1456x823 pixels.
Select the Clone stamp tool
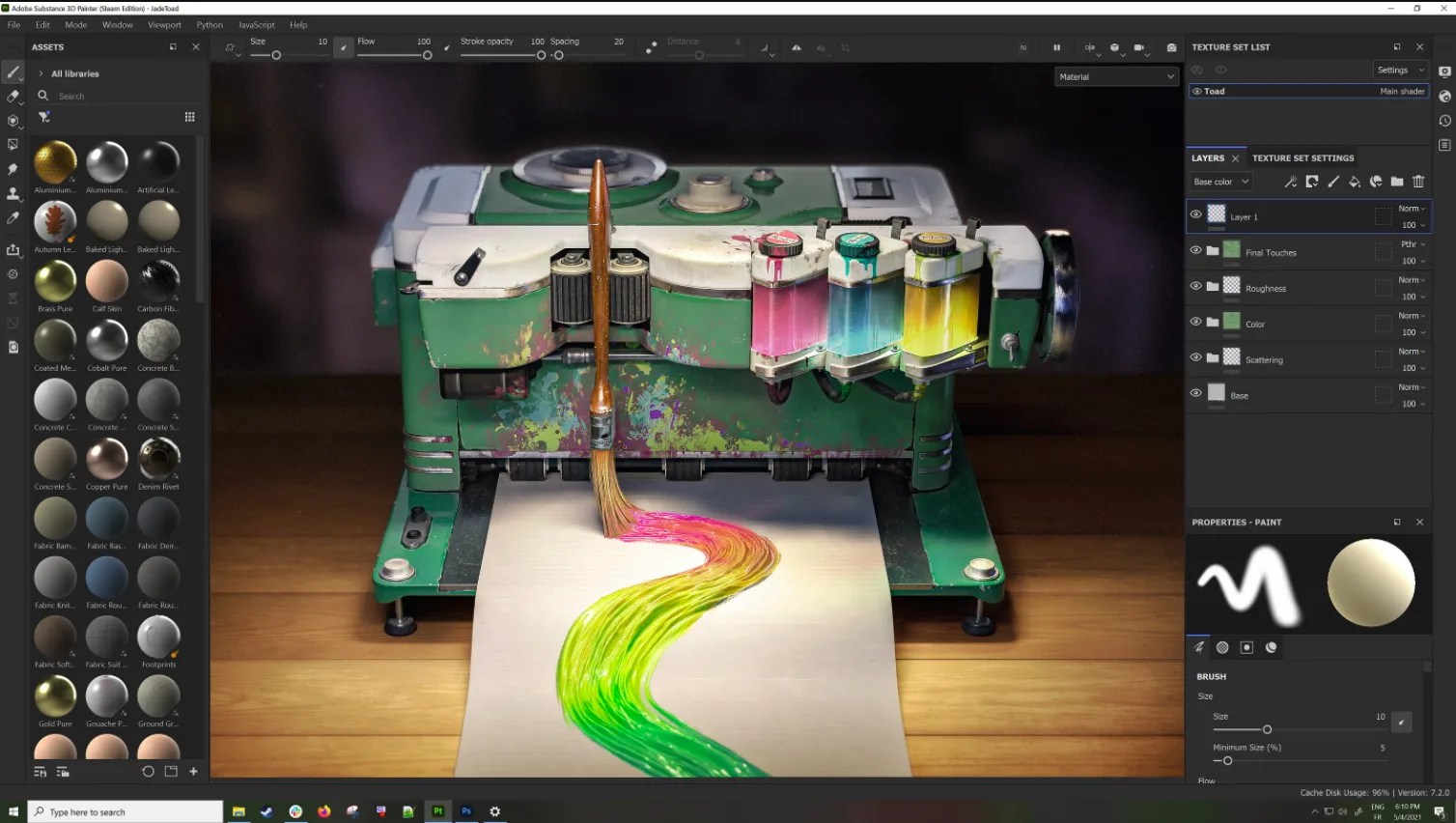coord(13,193)
